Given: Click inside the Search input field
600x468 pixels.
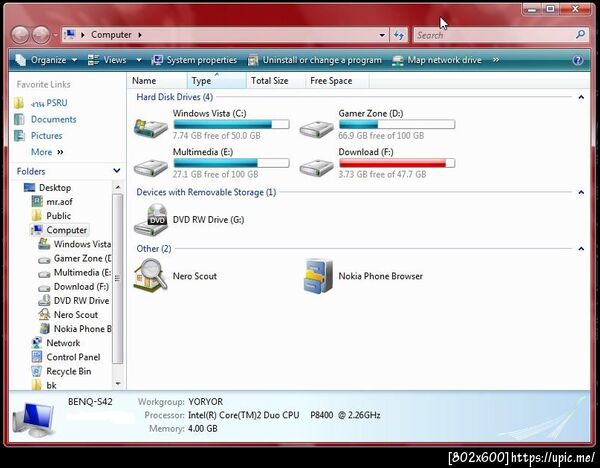Looking at the screenshot, I should 494,35.
